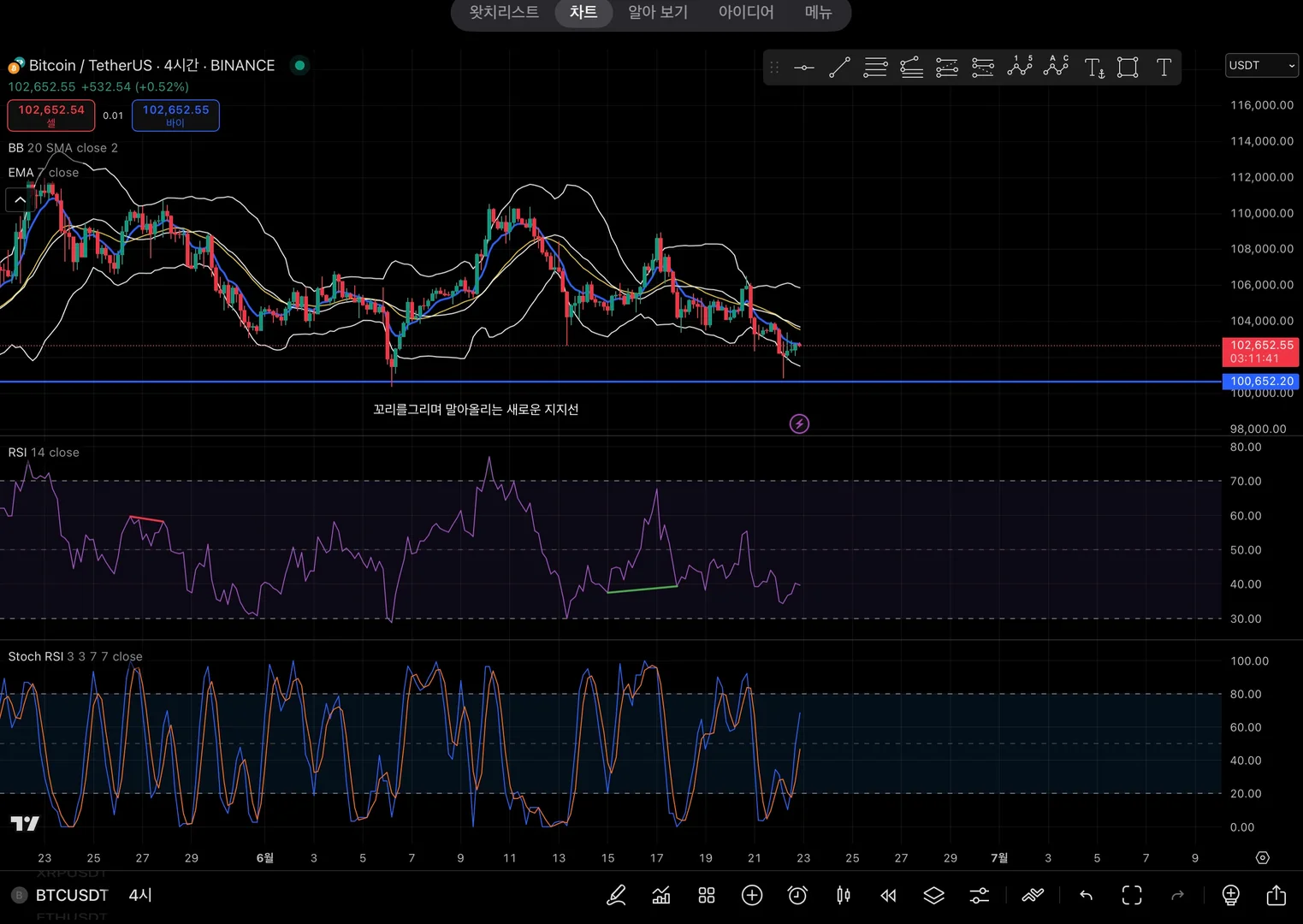Open the 아이디어 tab

tap(746, 12)
